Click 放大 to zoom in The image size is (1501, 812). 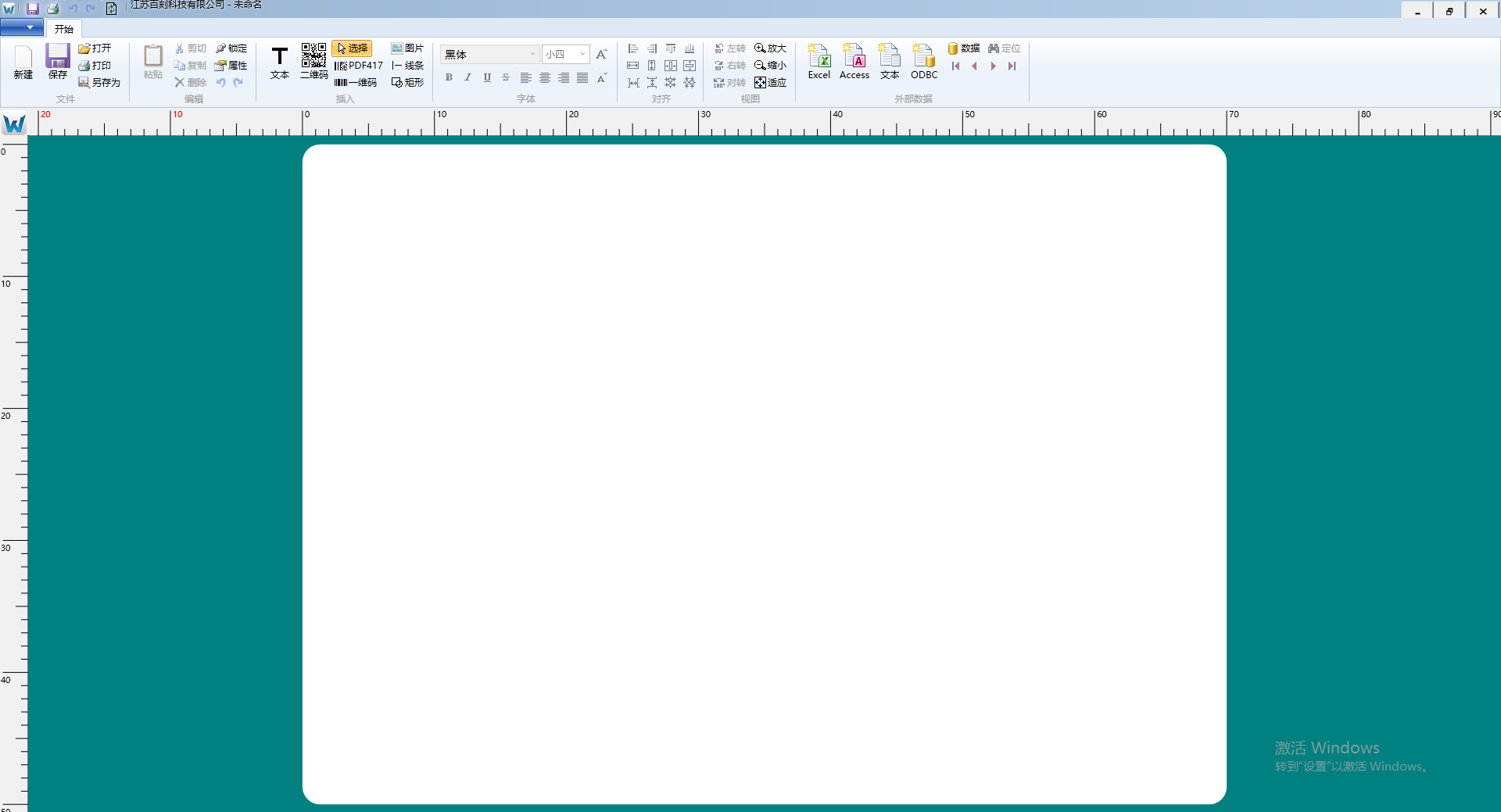tap(770, 48)
